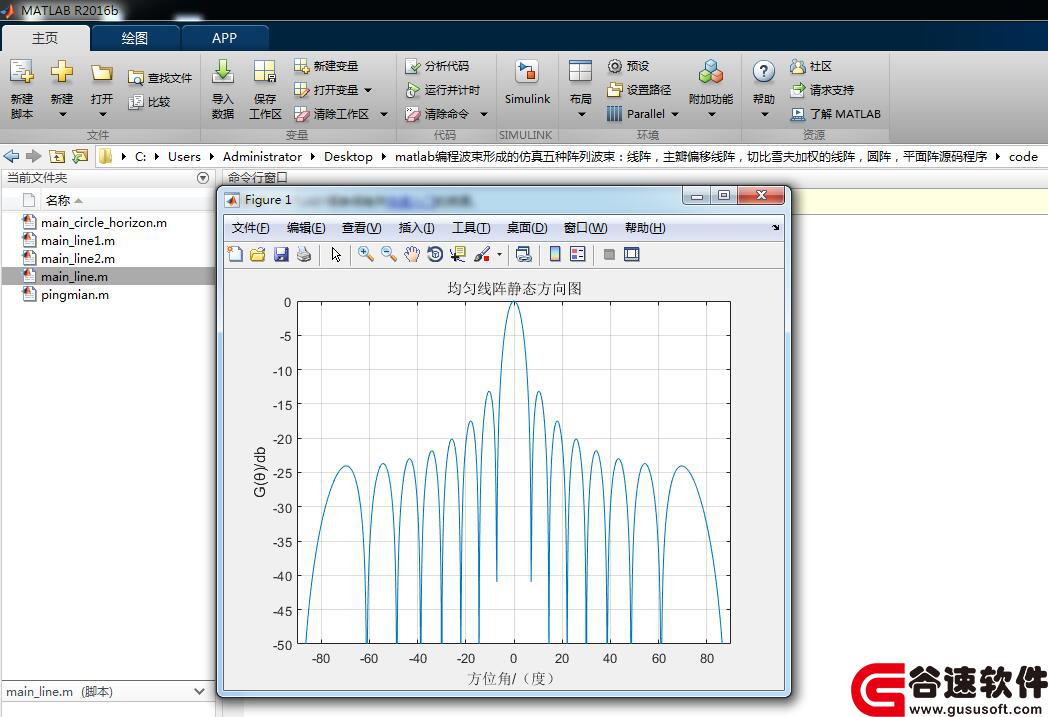Image resolution: width=1048 pixels, height=717 pixels.
Task: Click Desktop in address path
Action: [348, 156]
